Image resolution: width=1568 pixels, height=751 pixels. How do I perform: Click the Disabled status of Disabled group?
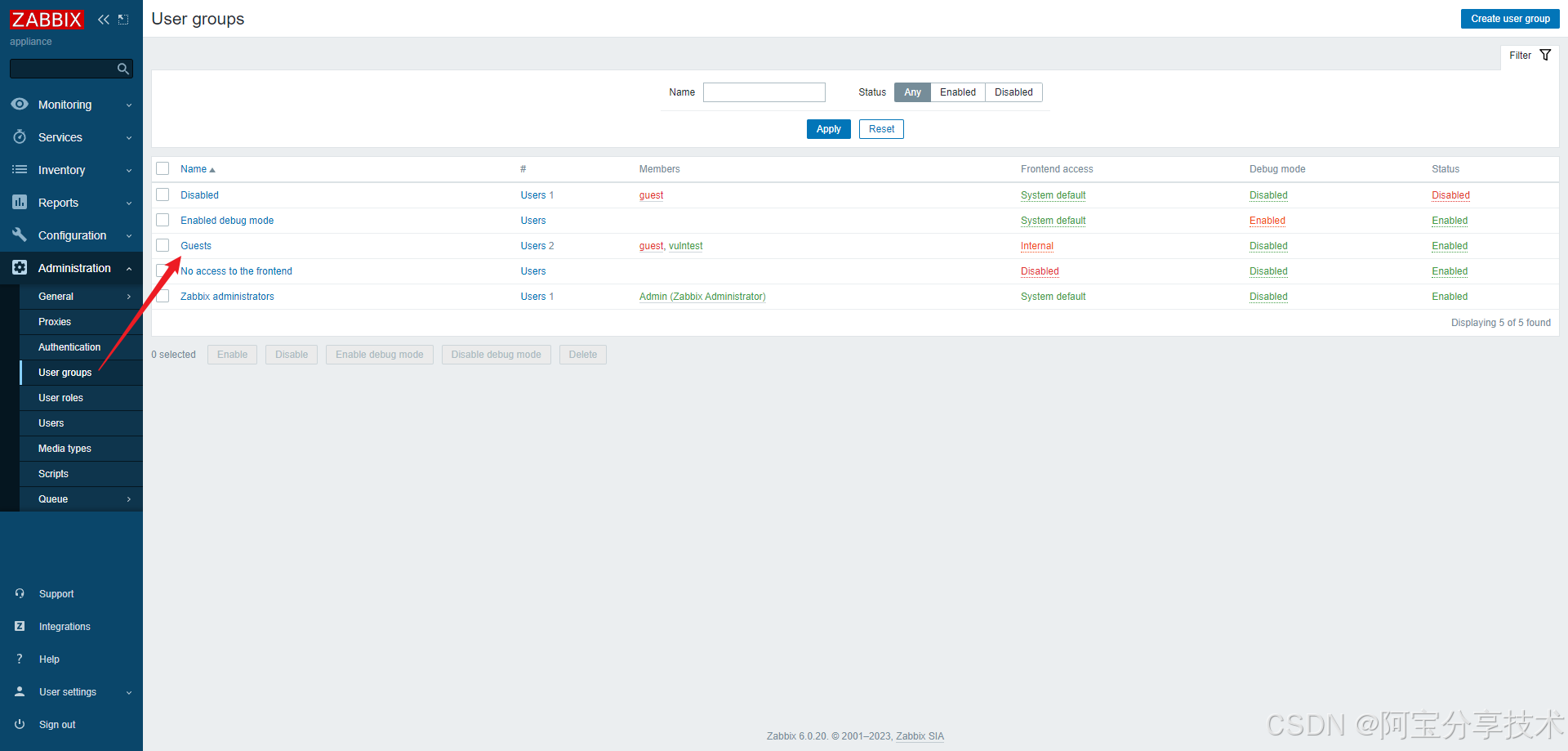[1450, 195]
